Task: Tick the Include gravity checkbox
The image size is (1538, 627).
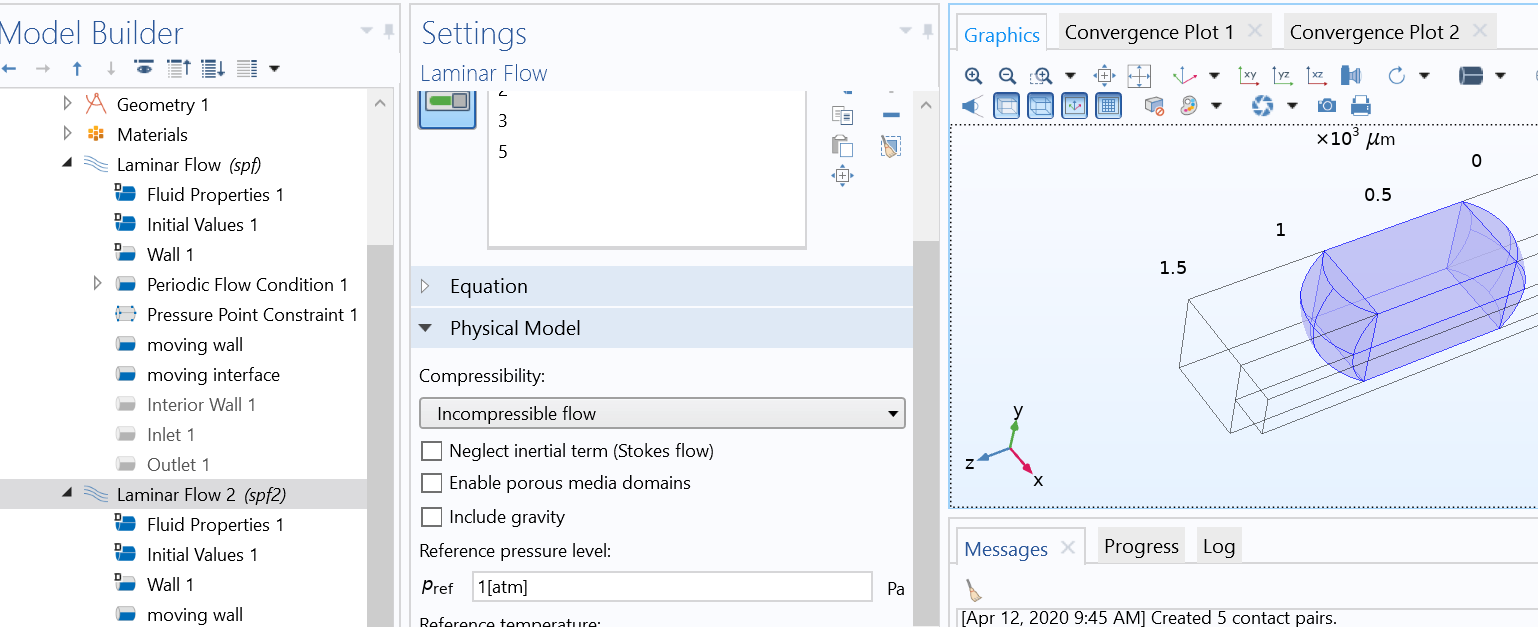Action: pos(432,517)
